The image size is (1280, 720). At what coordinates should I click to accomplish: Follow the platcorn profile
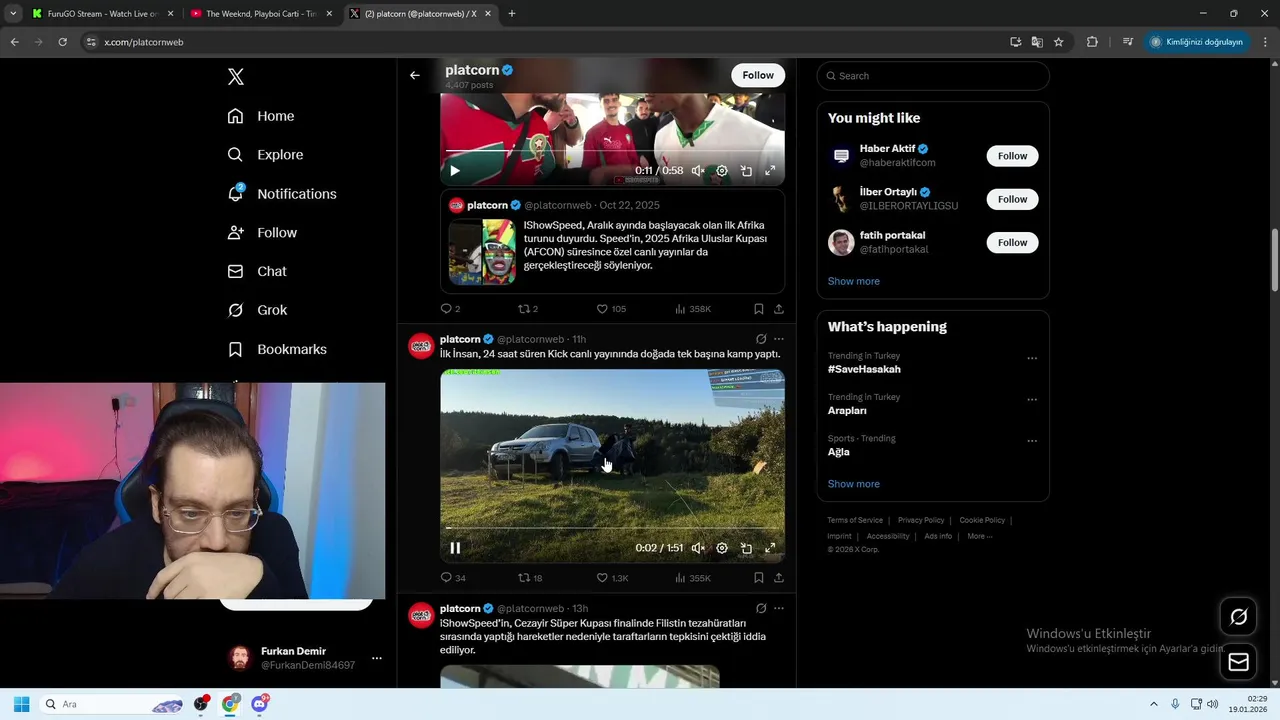tap(758, 75)
